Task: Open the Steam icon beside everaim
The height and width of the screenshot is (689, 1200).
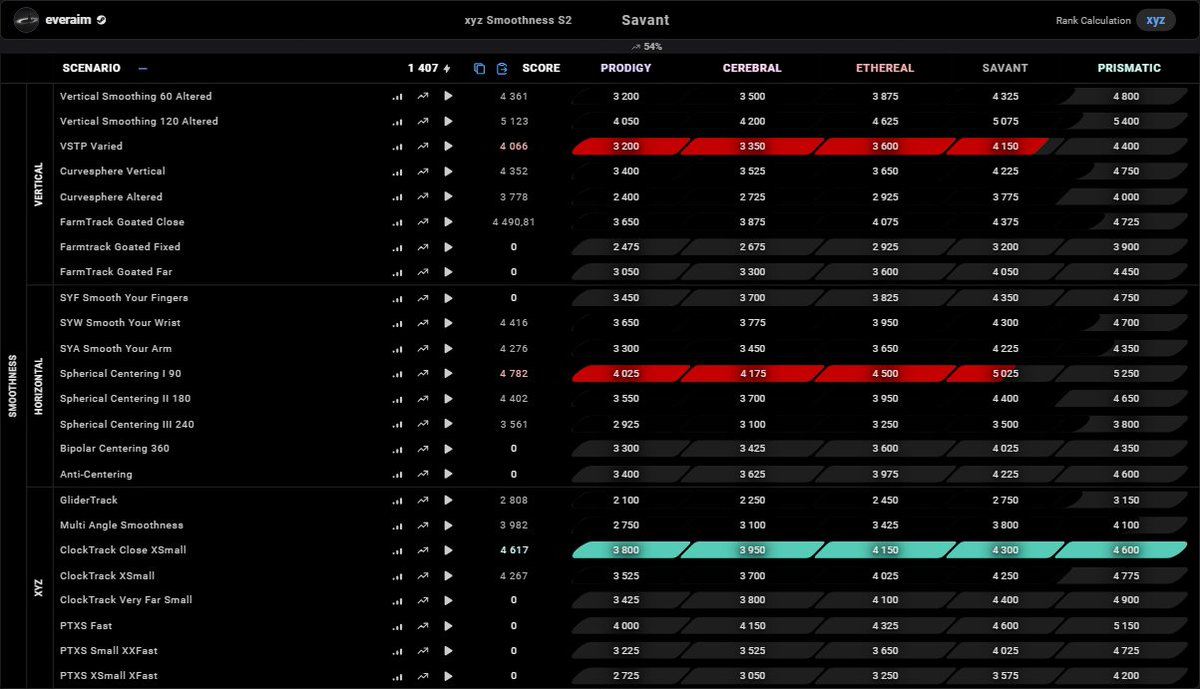Action: point(102,20)
